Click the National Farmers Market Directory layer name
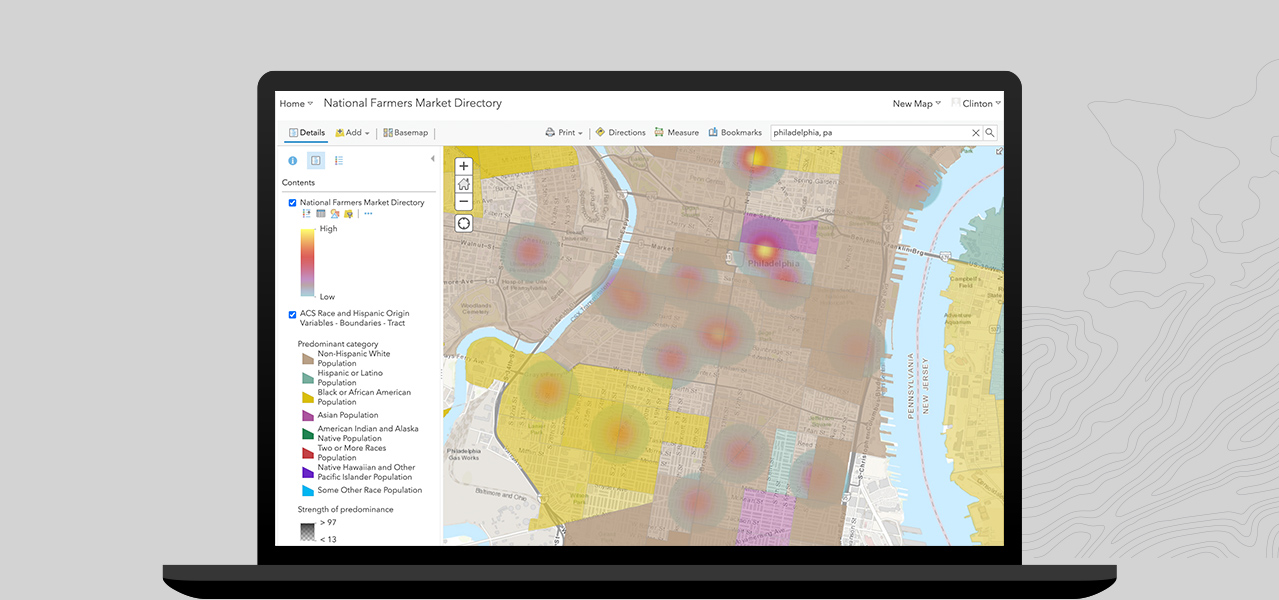This screenshot has width=1279, height=600. tap(362, 203)
